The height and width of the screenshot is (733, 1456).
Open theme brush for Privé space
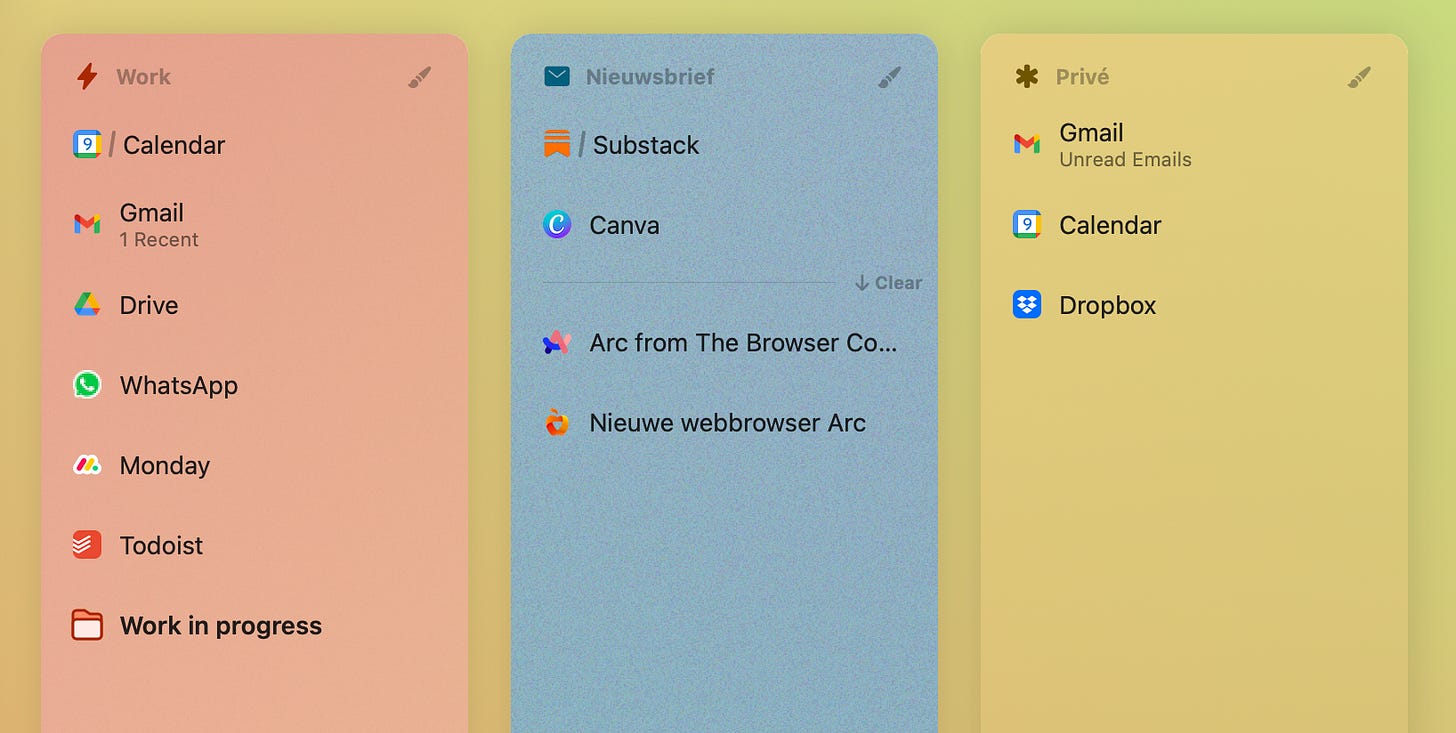click(x=1360, y=77)
